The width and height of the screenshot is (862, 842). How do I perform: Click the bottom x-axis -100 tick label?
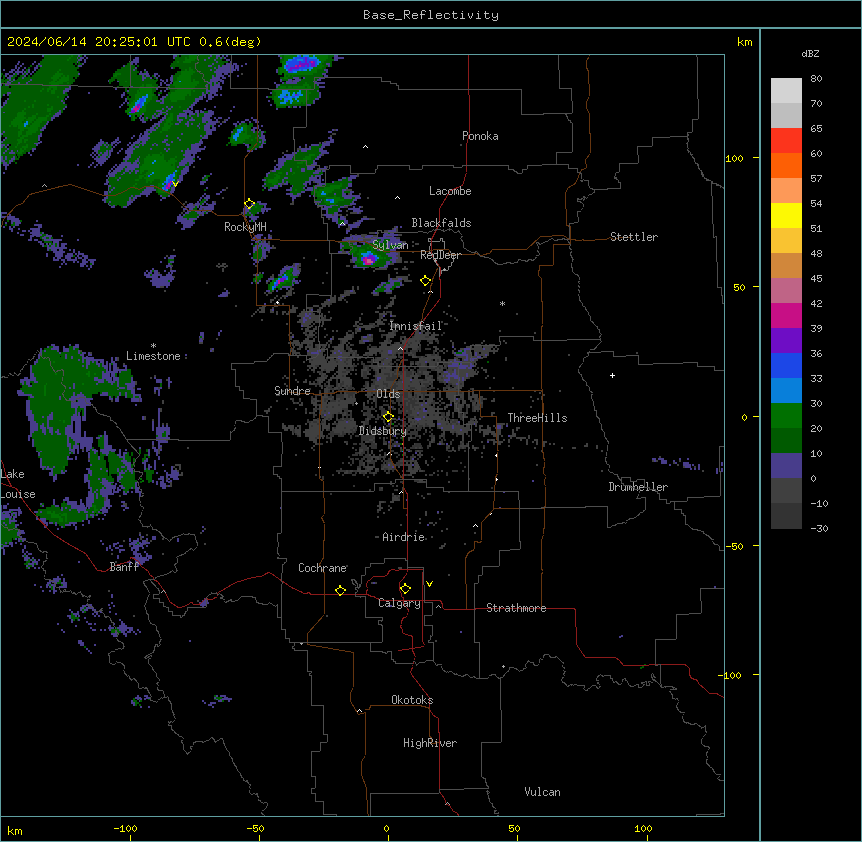click(125, 828)
